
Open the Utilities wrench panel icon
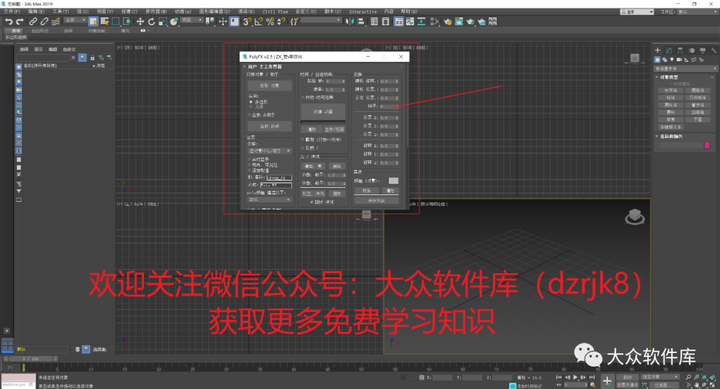coord(714,51)
